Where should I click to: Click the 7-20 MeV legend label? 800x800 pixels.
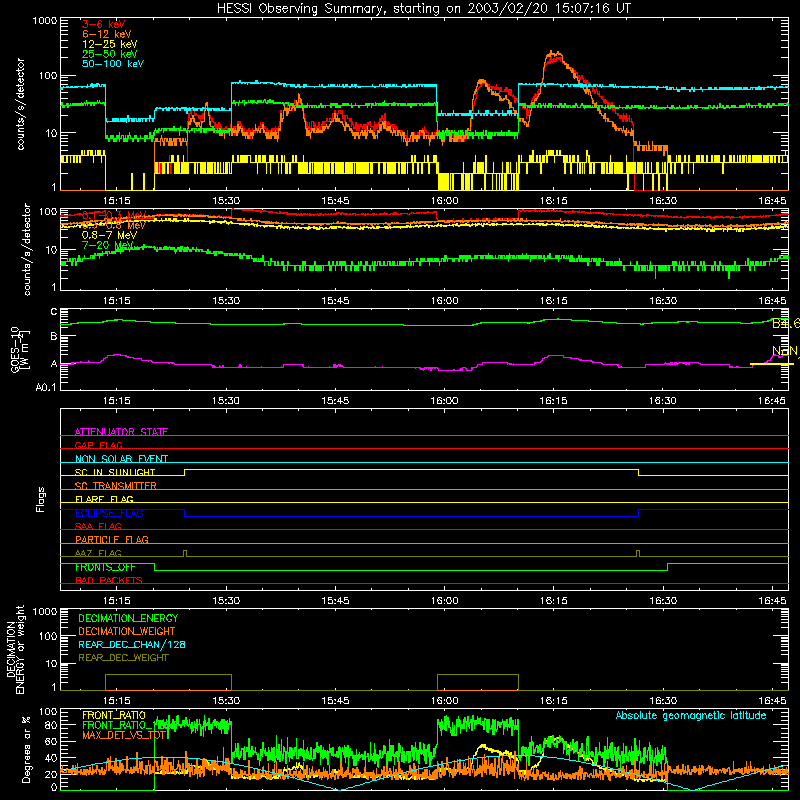pyautogui.click(x=107, y=245)
